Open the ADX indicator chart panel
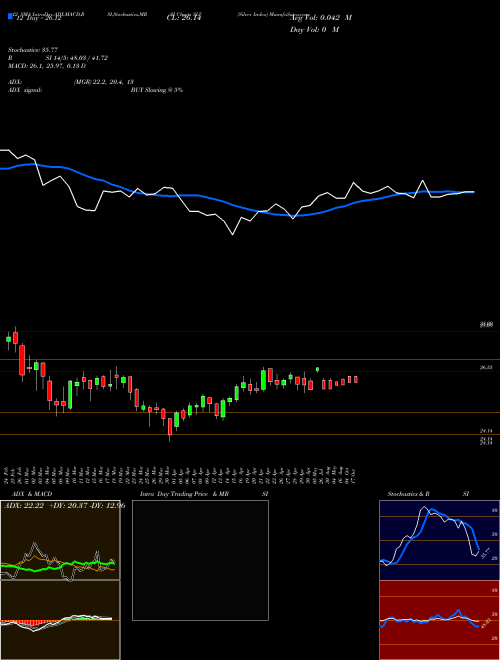The height and width of the screenshot is (660, 500). pyautogui.click(x=60, y=540)
